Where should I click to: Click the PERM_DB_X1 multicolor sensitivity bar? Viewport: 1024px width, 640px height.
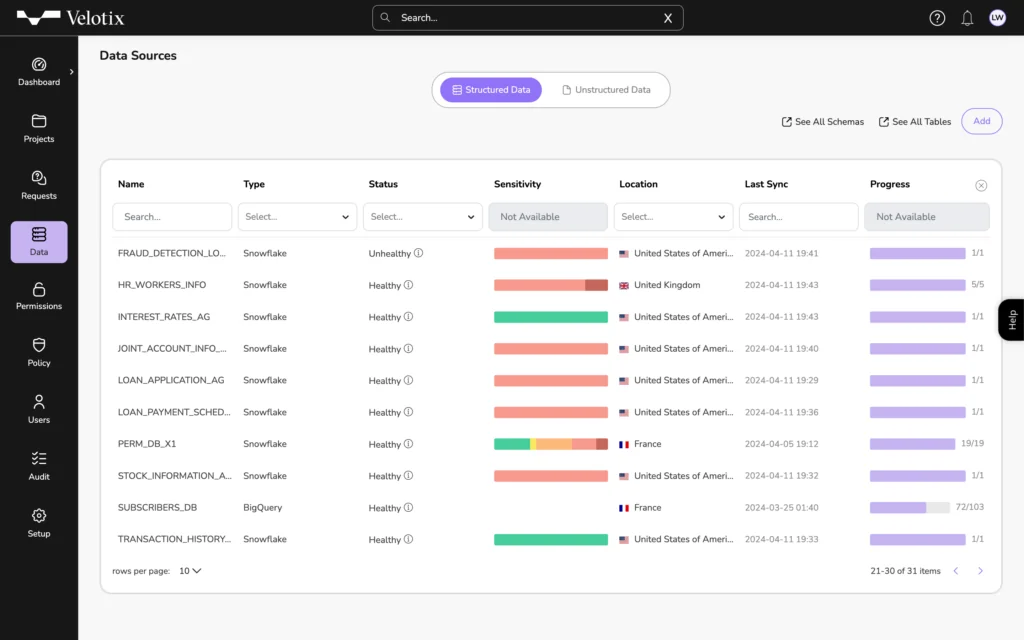(551, 444)
